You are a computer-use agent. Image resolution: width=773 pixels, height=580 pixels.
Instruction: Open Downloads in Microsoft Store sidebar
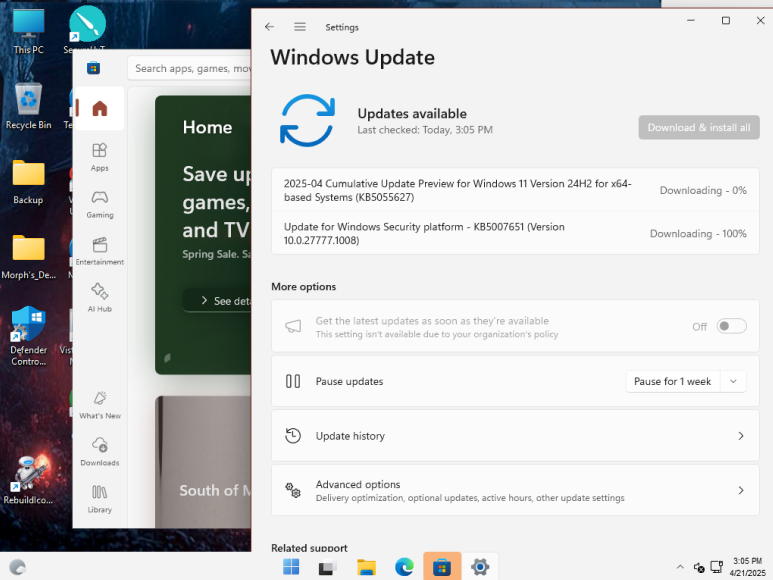tap(100, 451)
